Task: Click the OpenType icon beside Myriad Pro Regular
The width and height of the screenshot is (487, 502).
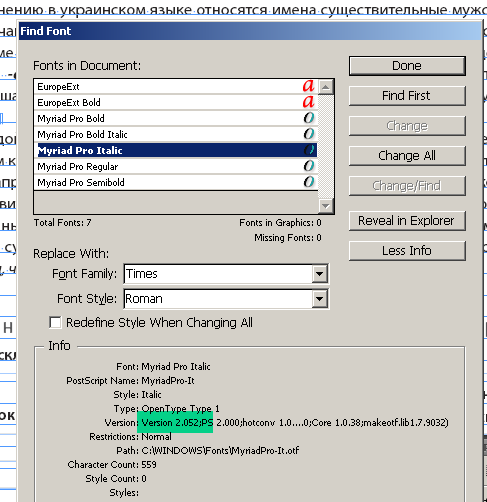Action: (x=309, y=166)
